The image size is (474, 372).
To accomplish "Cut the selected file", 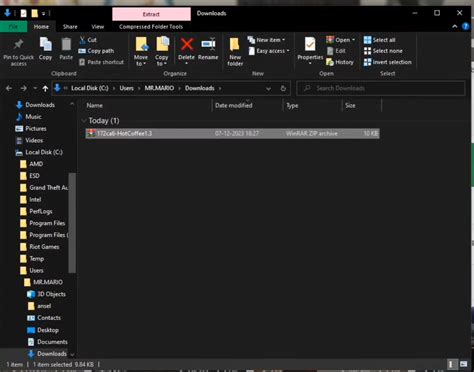I will [88, 40].
